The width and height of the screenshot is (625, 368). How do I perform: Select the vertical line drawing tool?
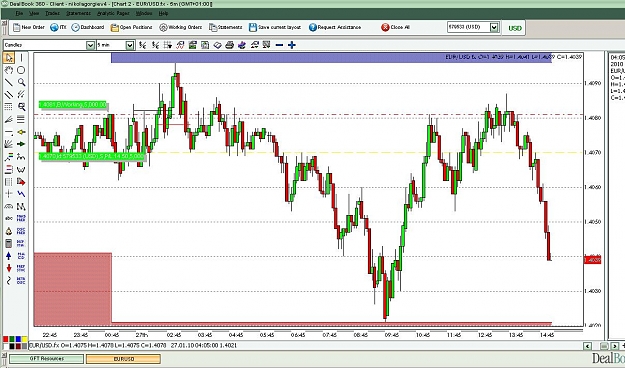21,58
